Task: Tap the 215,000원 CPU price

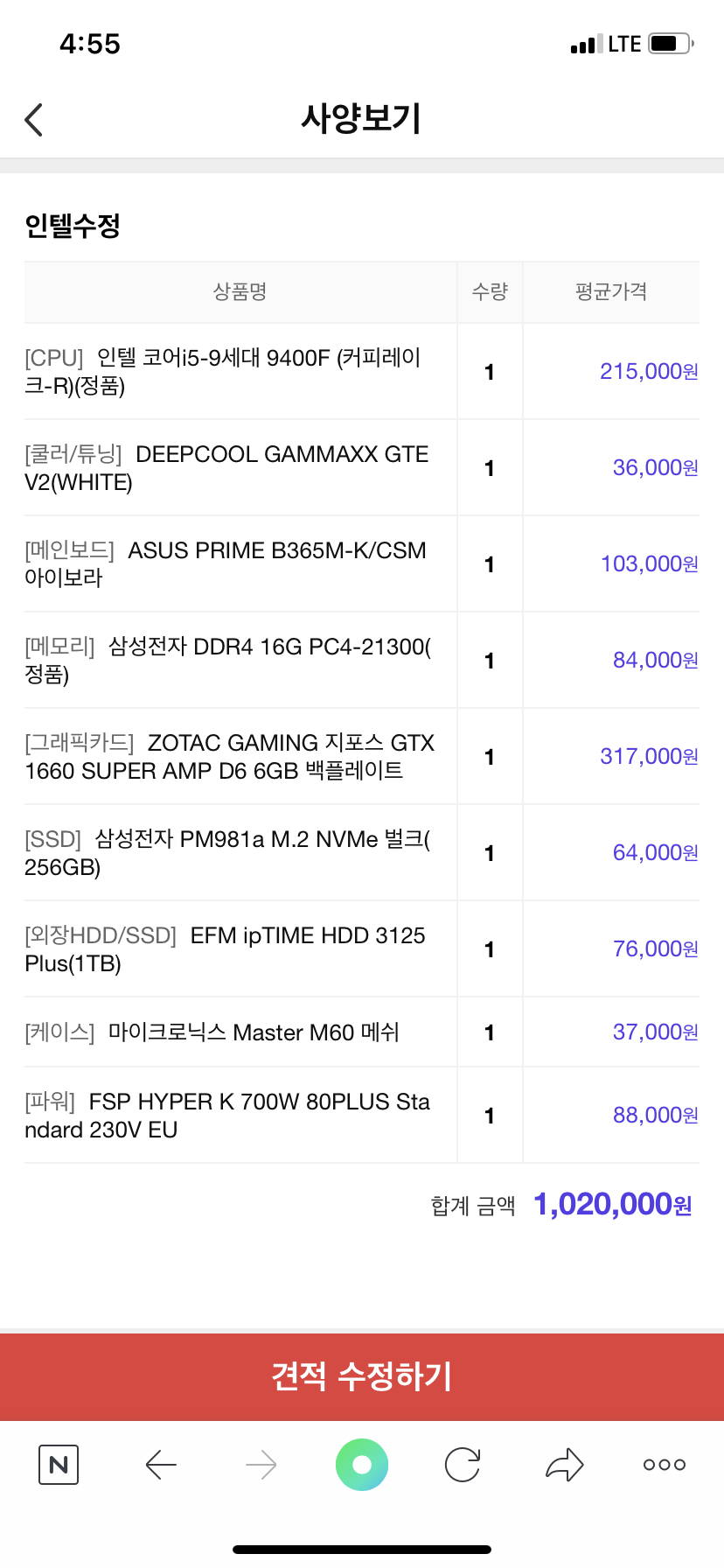Action: tap(649, 372)
